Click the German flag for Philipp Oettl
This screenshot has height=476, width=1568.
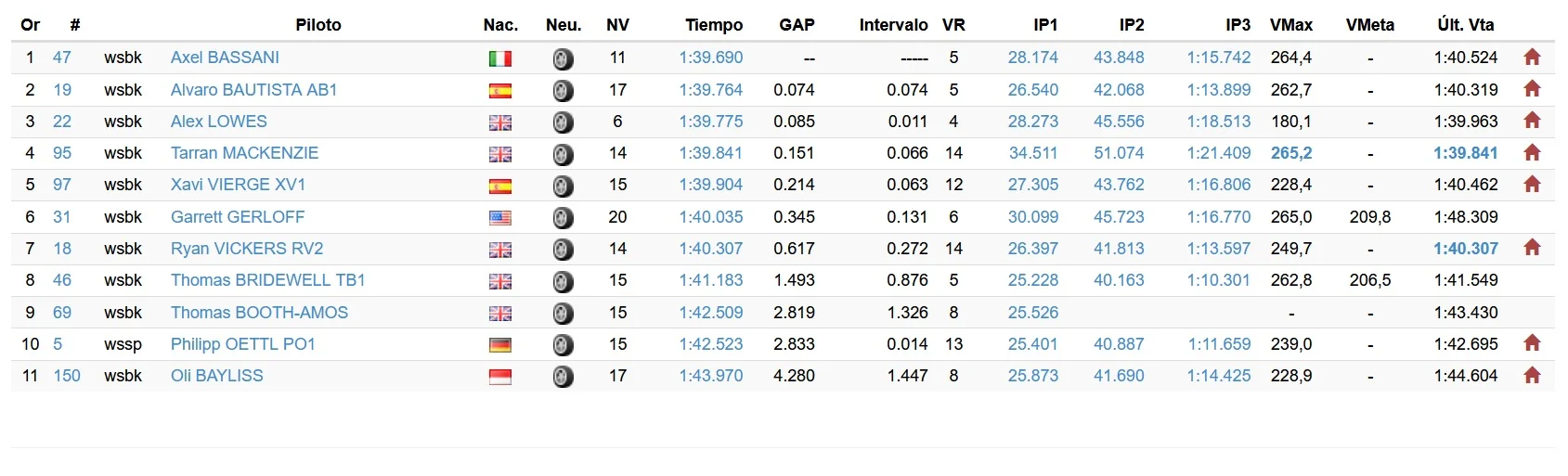coord(500,346)
